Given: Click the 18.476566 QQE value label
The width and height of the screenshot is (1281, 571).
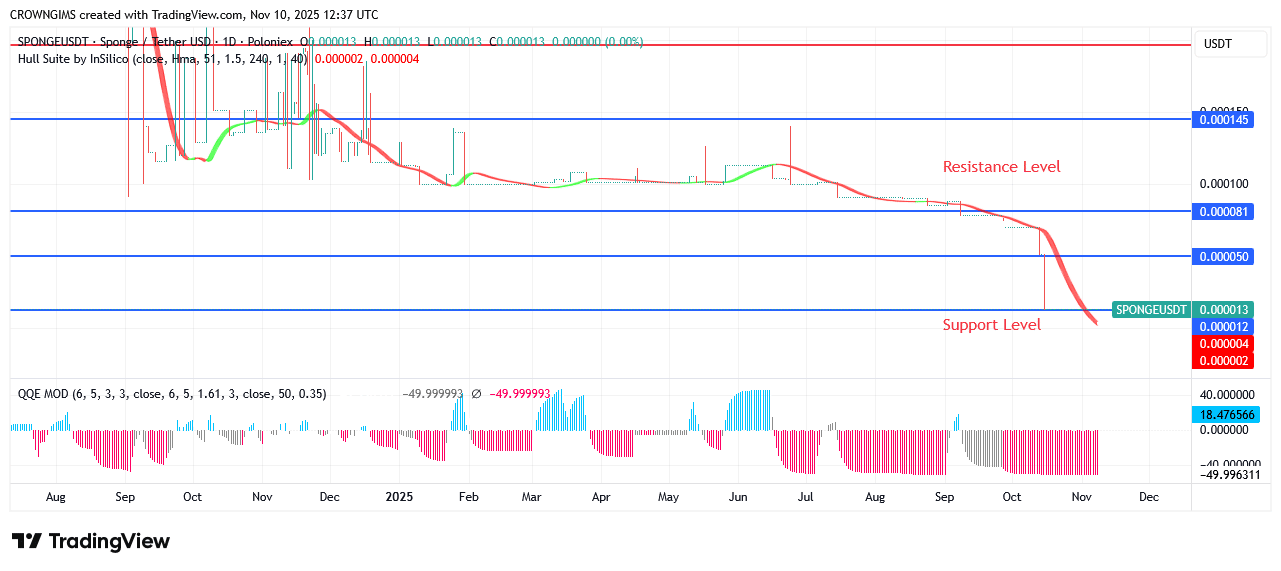Looking at the screenshot, I should tap(1225, 414).
